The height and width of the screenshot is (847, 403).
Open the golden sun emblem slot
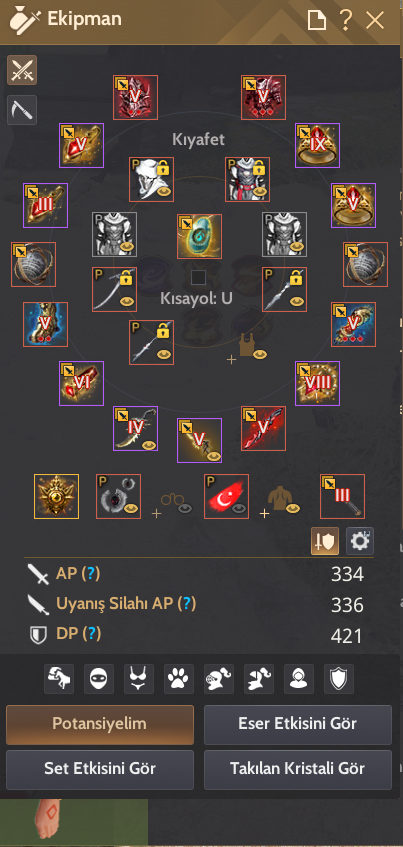(x=56, y=496)
